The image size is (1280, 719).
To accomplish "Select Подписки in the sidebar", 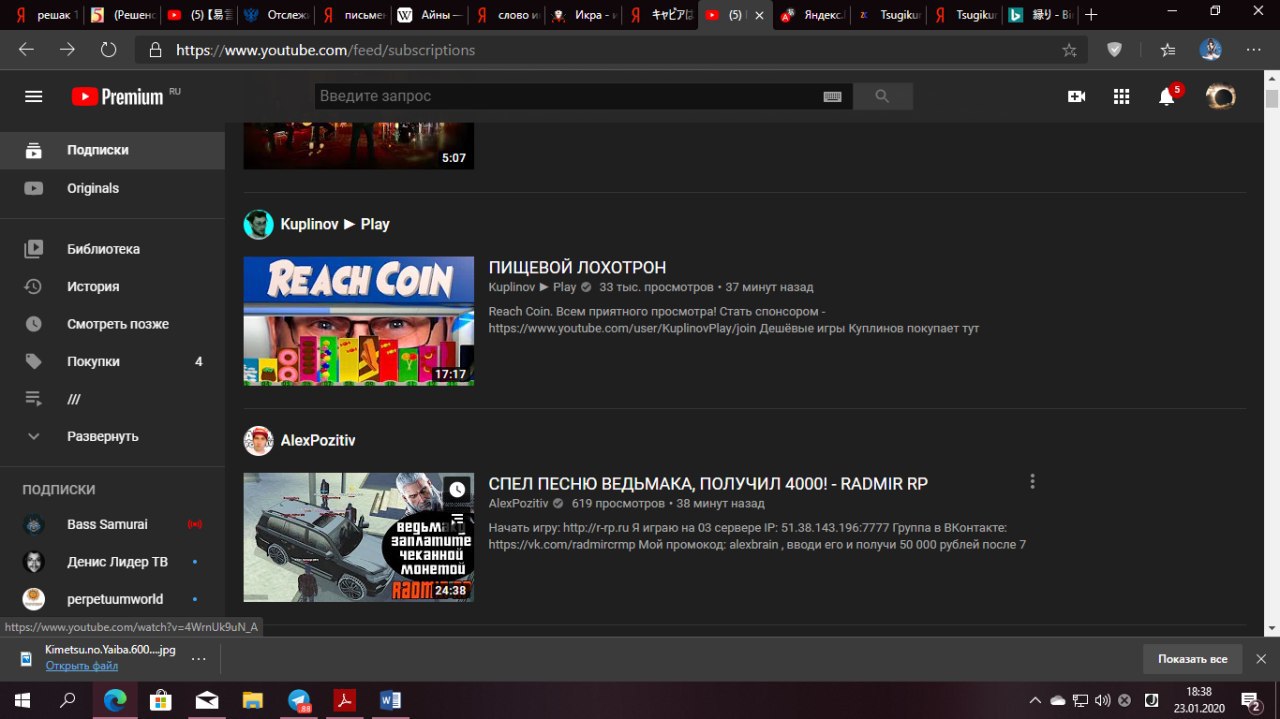I will (112, 150).
